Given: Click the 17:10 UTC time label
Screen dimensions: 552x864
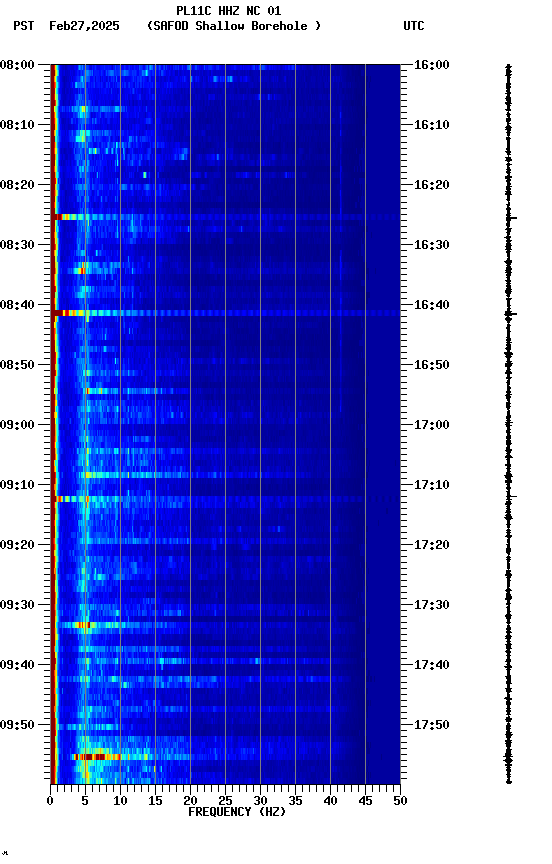Looking at the screenshot, I should point(431,485).
